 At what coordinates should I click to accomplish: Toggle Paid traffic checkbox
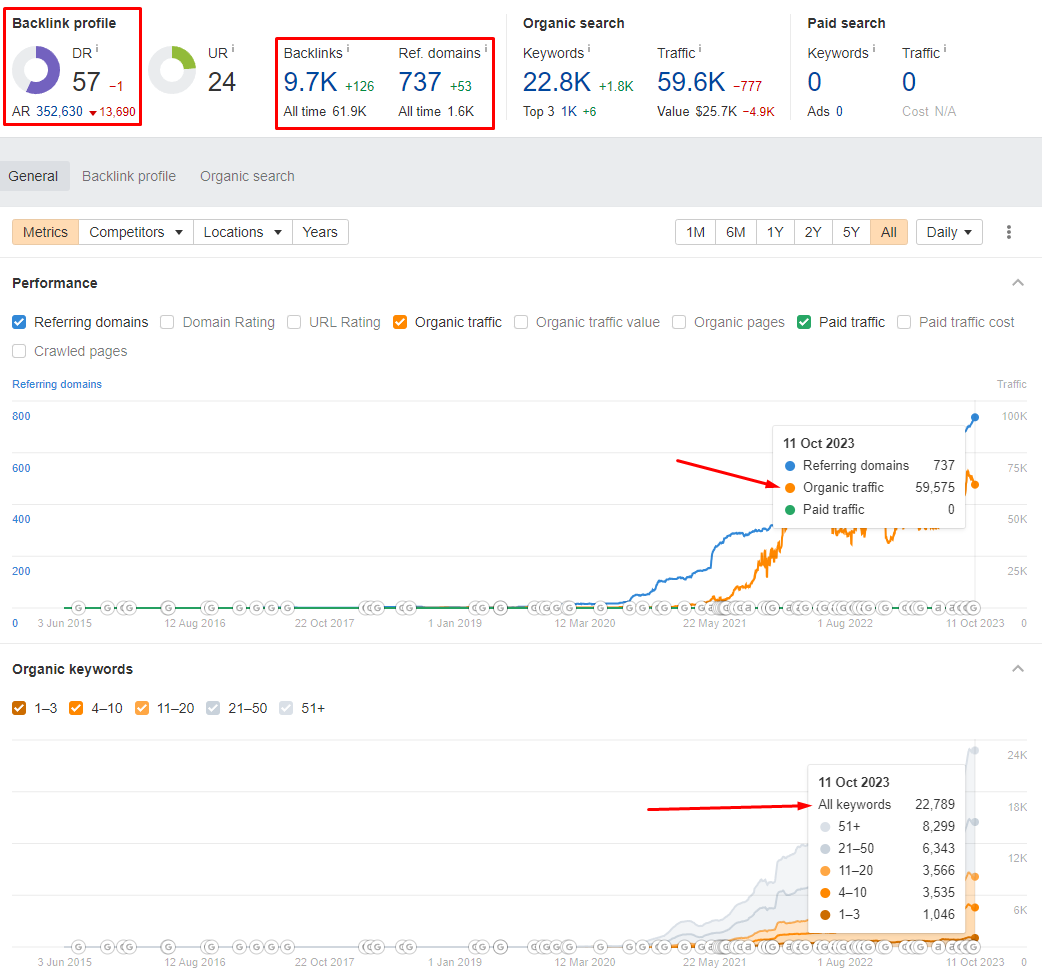click(804, 322)
